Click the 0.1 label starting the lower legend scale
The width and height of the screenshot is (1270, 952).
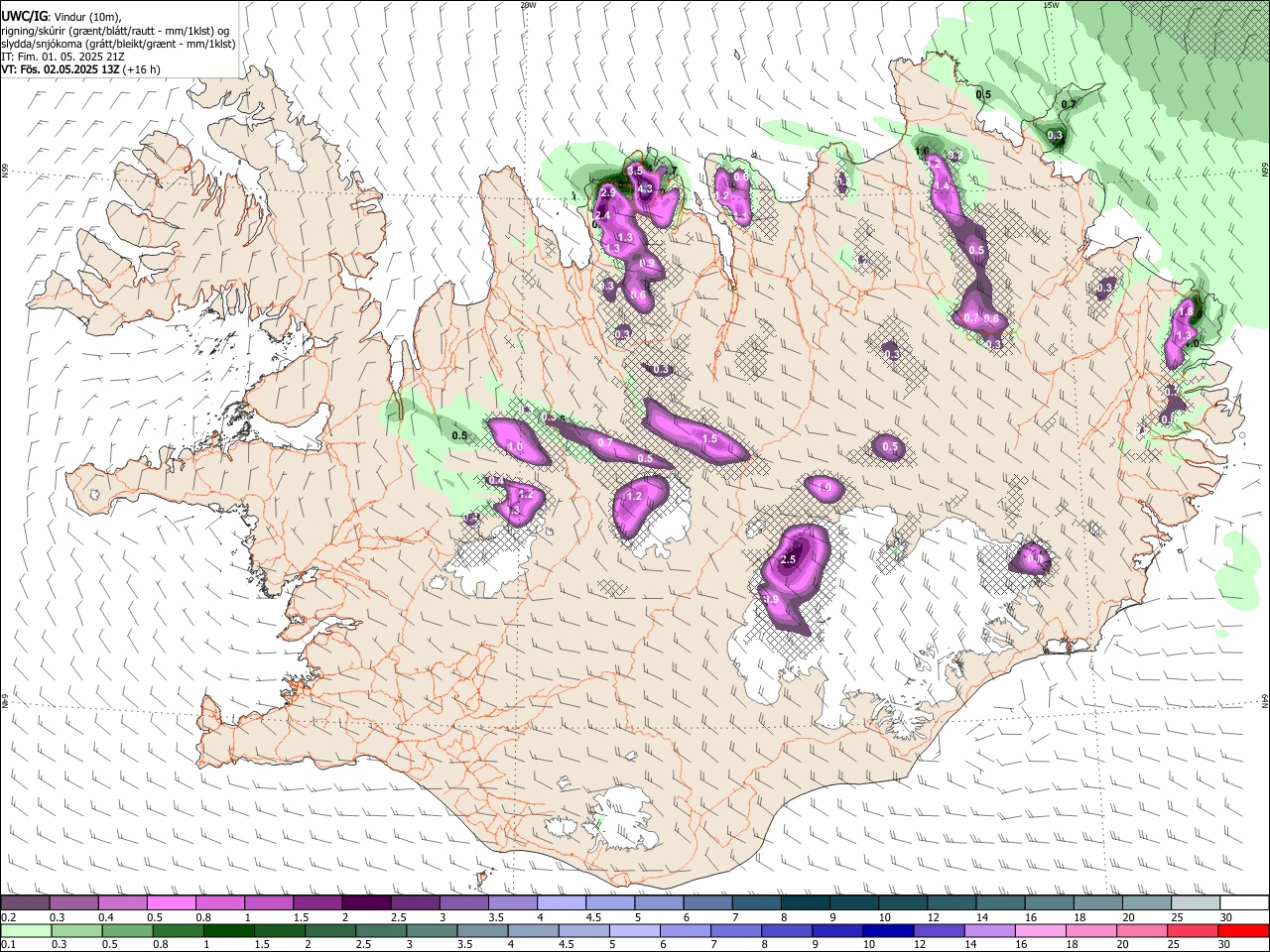pyautogui.click(x=9, y=944)
